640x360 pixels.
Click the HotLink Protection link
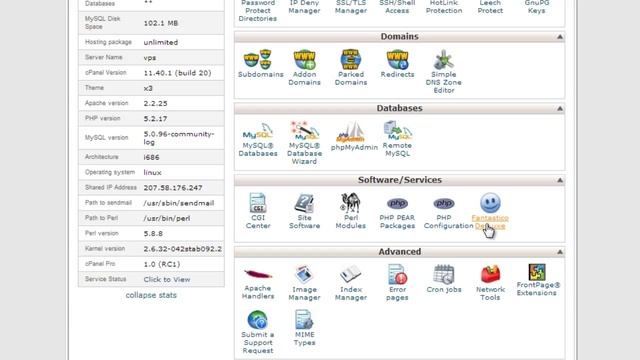[444, 7]
